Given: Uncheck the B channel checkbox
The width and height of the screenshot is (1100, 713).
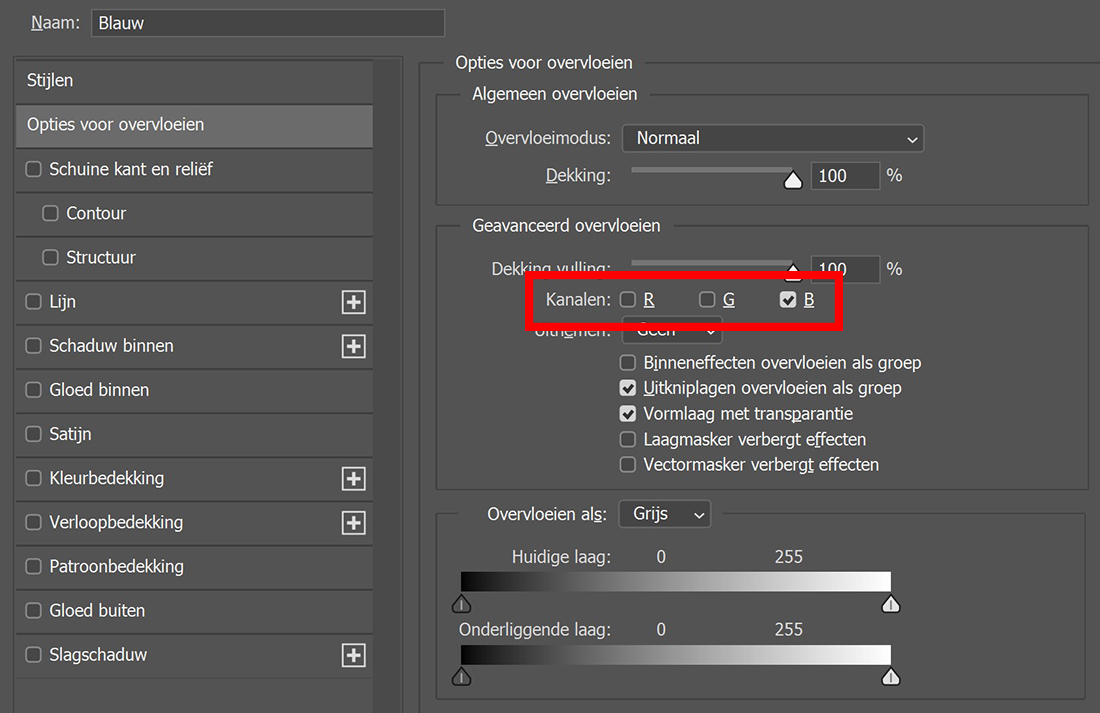Looking at the screenshot, I should tap(788, 299).
